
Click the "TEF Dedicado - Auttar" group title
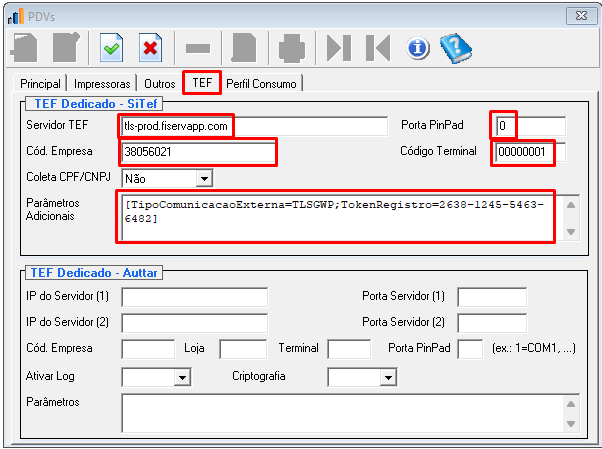(x=94, y=273)
